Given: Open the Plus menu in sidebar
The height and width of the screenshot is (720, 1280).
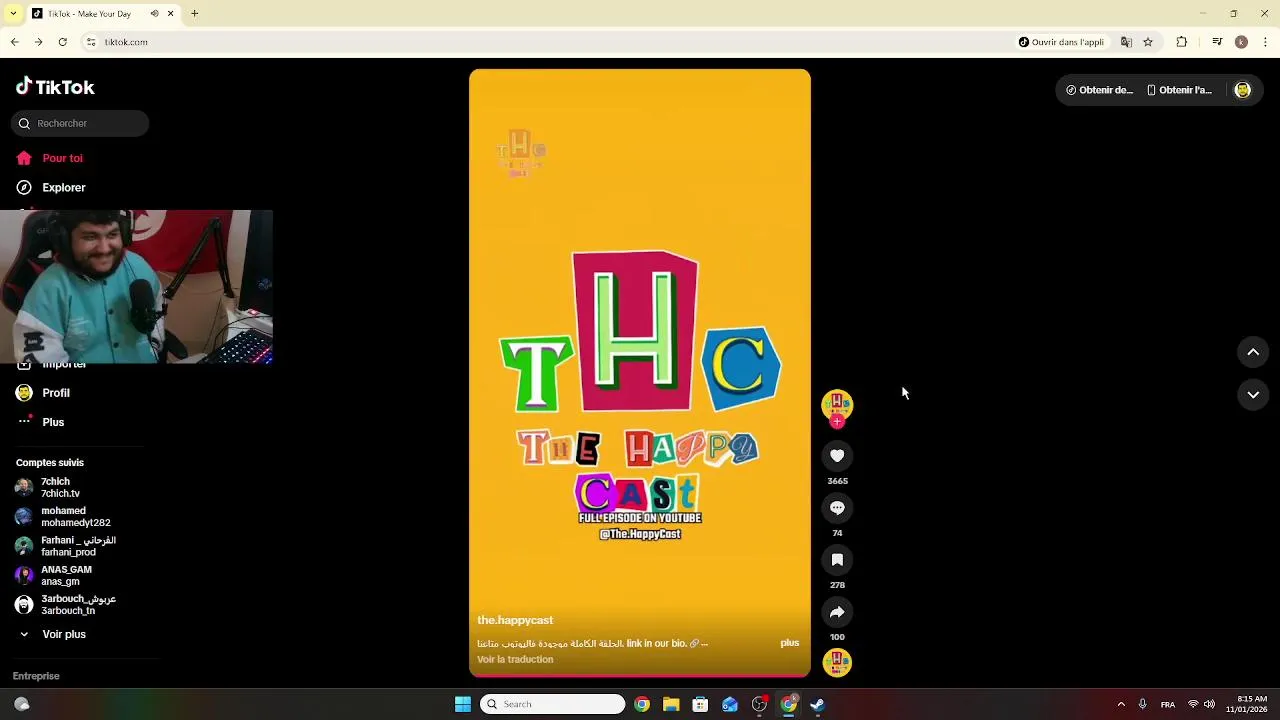Looking at the screenshot, I should coord(40,422).
